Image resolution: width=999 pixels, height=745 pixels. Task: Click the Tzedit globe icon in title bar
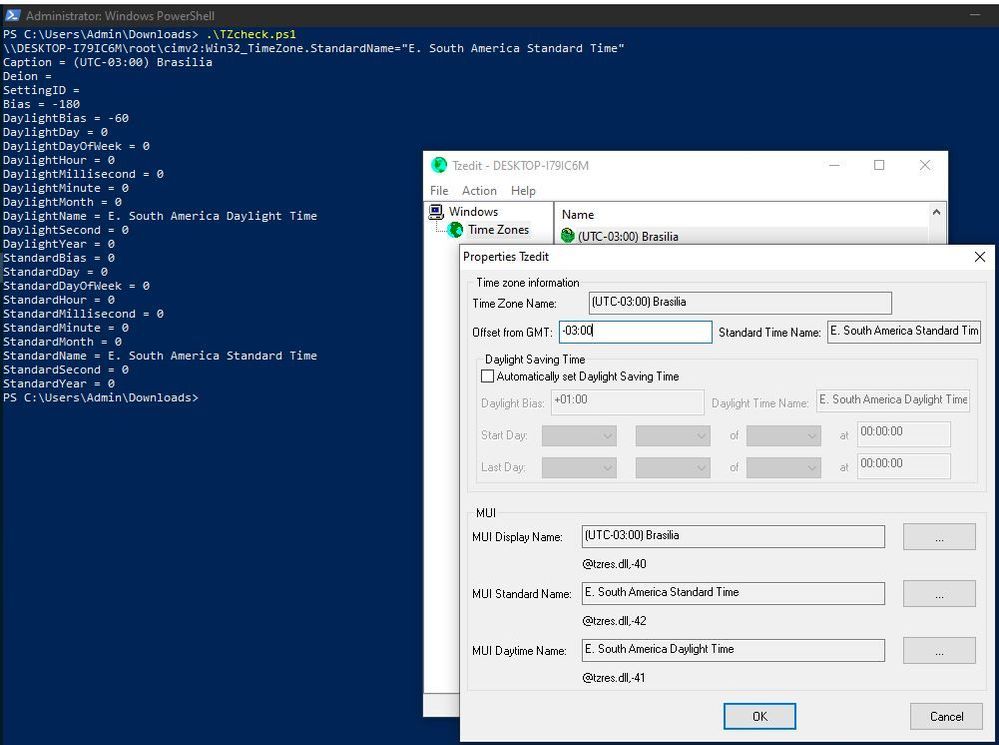click(439, 165)
